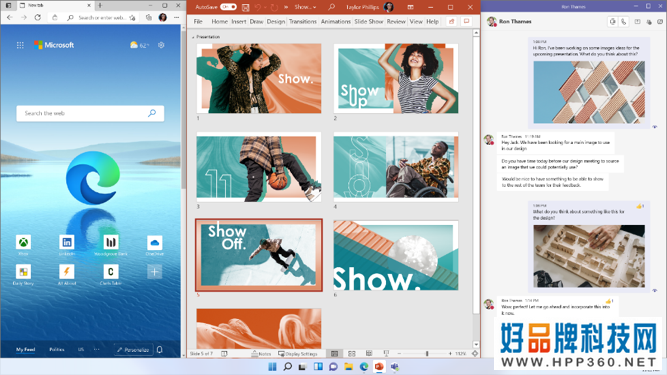Screen dimensions: 667x375
Task: Open the Show file name dropdown
Action: [x=305, y=7]
